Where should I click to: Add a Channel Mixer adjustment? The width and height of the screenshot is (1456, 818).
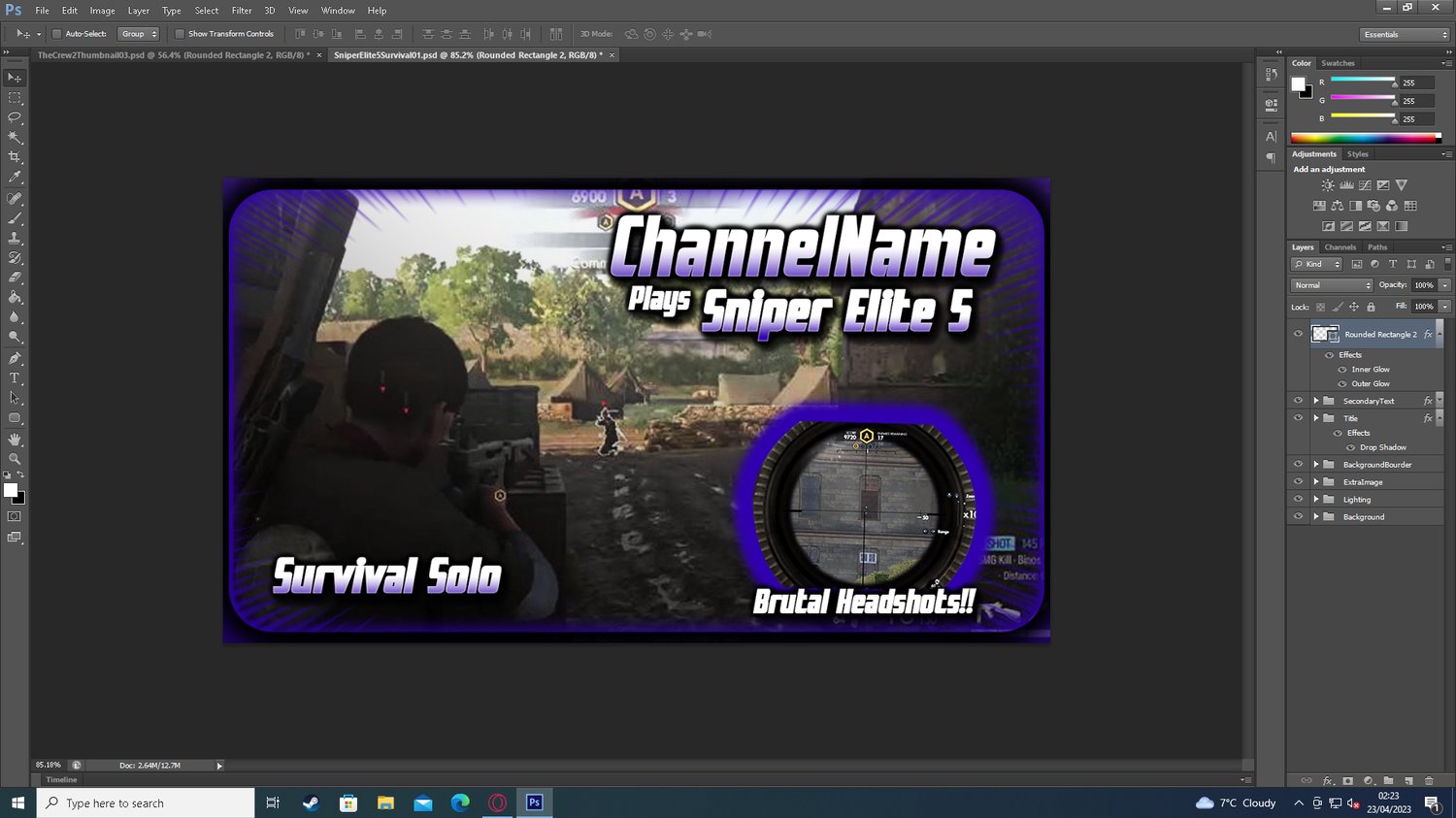pyautogui.click(x=1392, y=206)
